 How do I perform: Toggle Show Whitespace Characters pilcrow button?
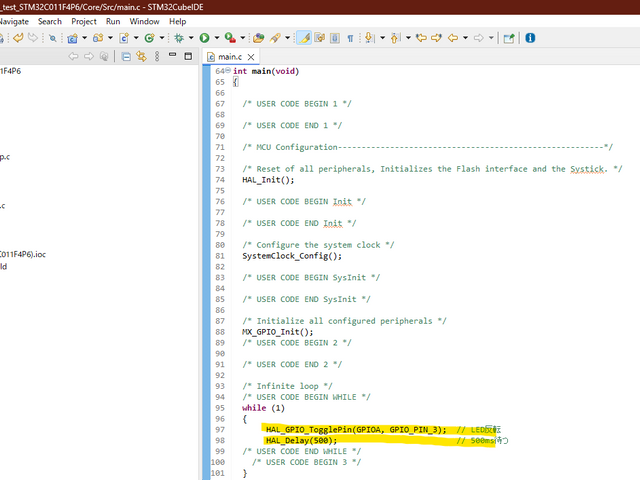(x=350, y=38)
